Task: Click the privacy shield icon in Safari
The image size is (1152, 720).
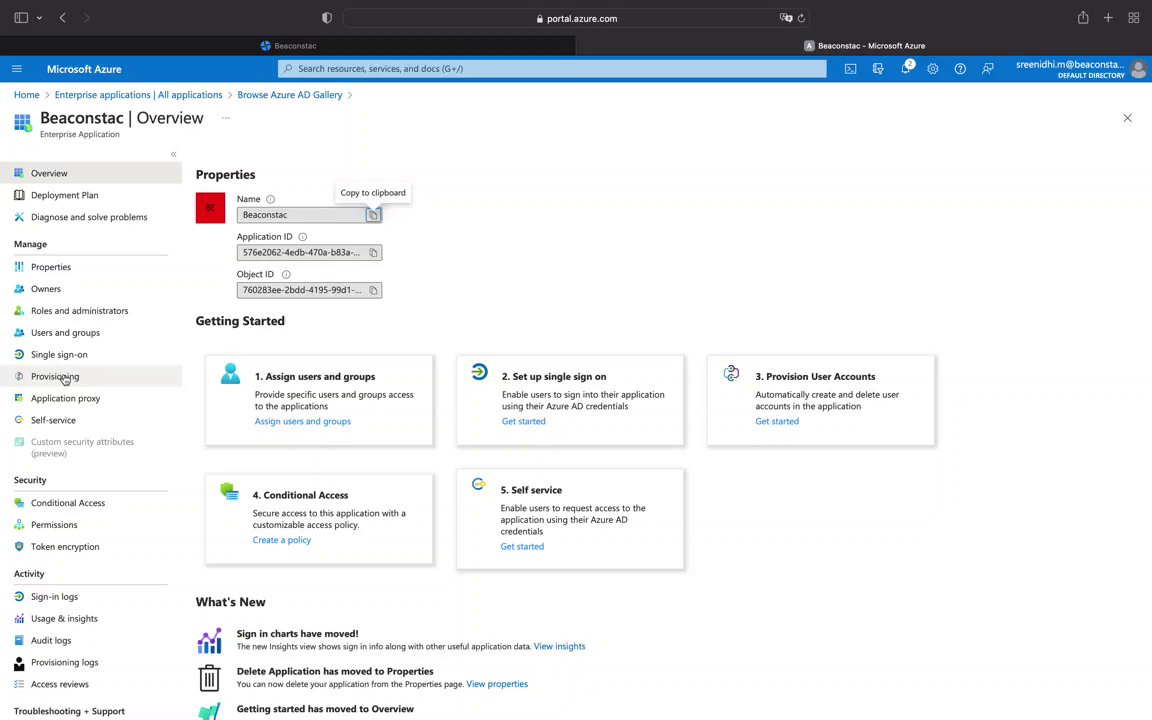Action: 327,18
